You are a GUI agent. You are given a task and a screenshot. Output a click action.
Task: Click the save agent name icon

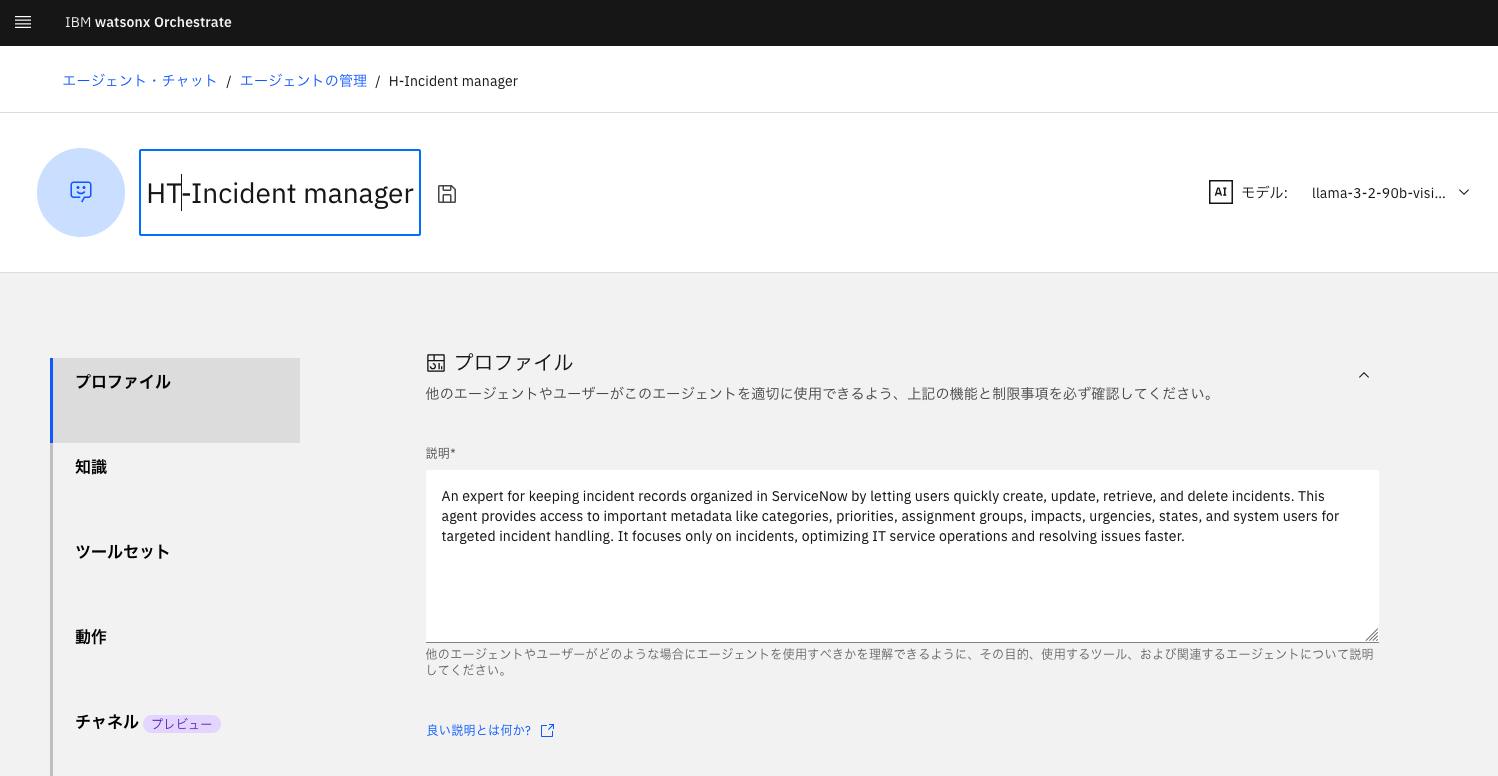coord(447,194)
